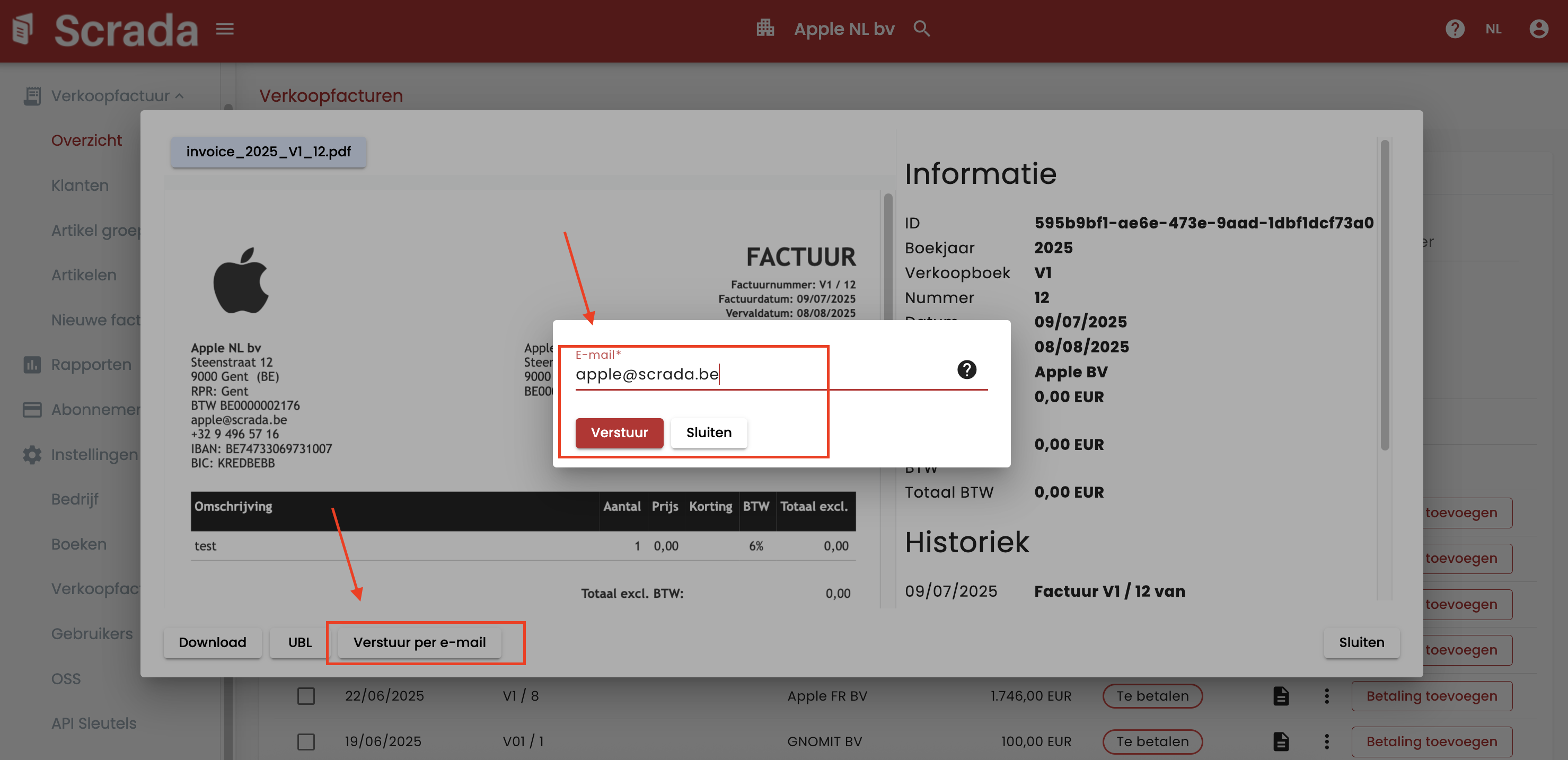The width and height of the screenshot is (1568, 760).
Task: Click the hamburger menu icon beside Scrada
Action: pyautogui.click(x=225, y=29)
